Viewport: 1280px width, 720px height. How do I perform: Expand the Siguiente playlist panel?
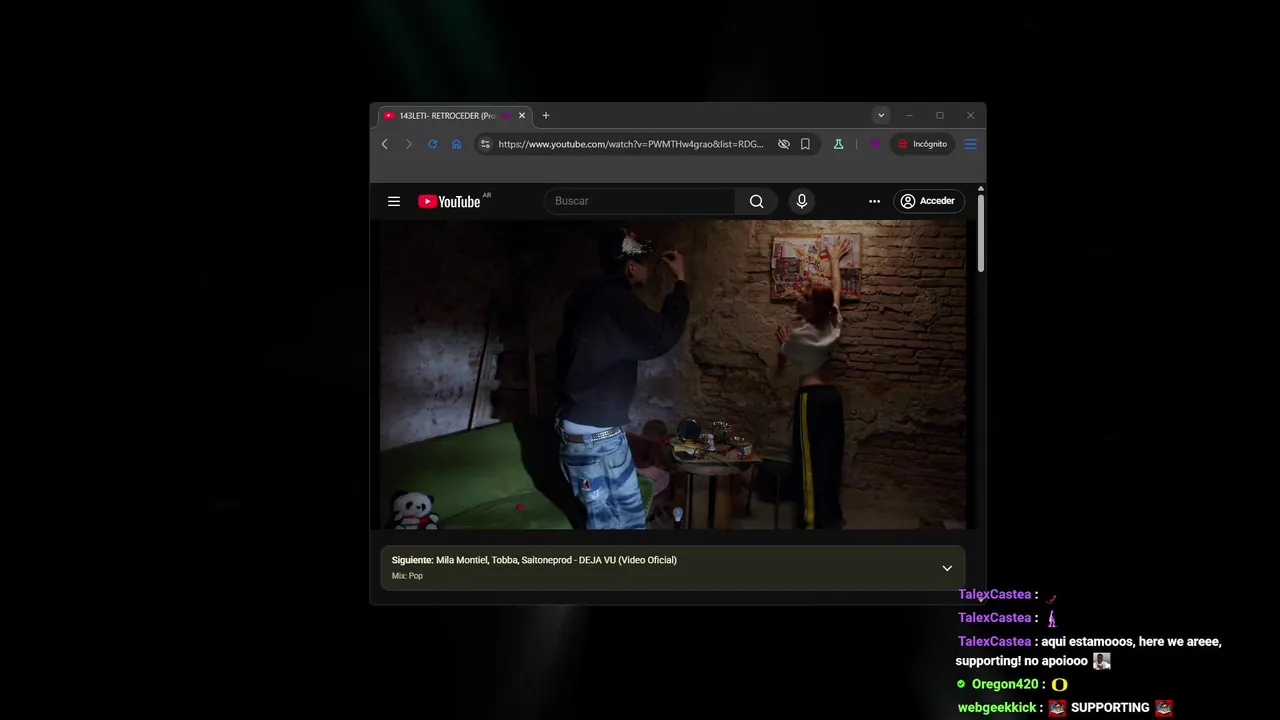pyautogui.click(x=947, y=568)
